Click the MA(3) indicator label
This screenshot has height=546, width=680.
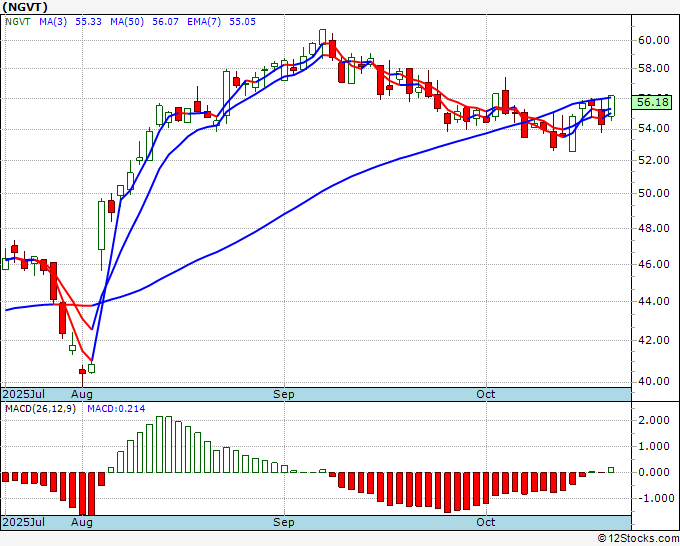(53, 22)
